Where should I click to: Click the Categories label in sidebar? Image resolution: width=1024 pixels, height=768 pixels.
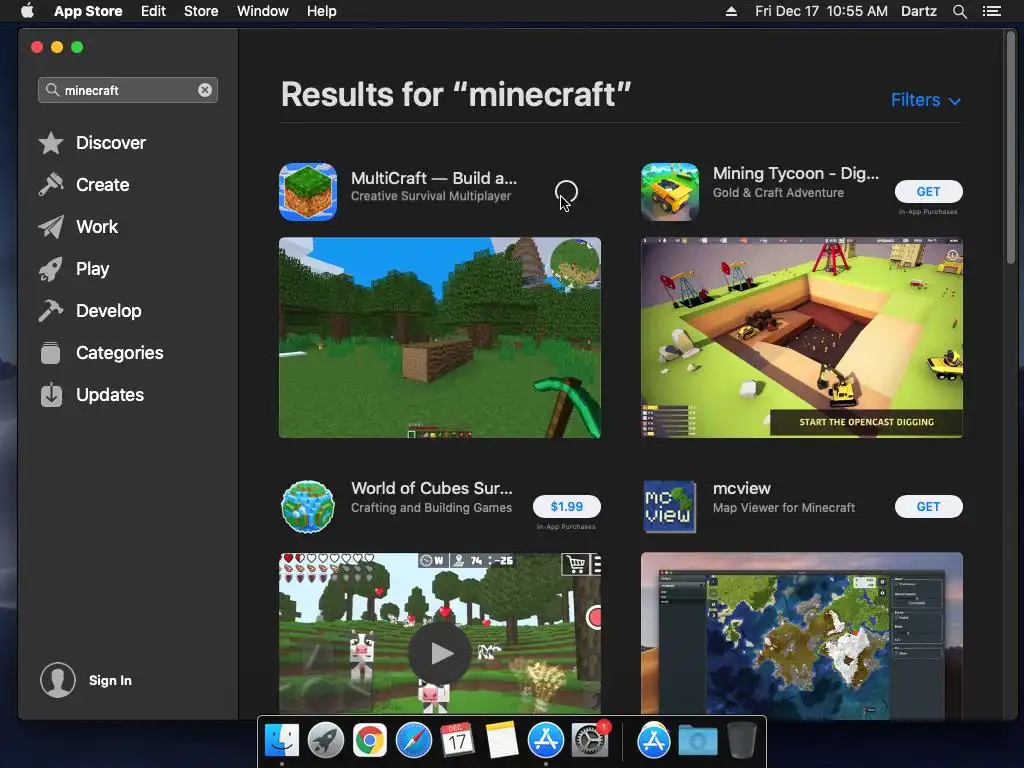coord(120,353)
